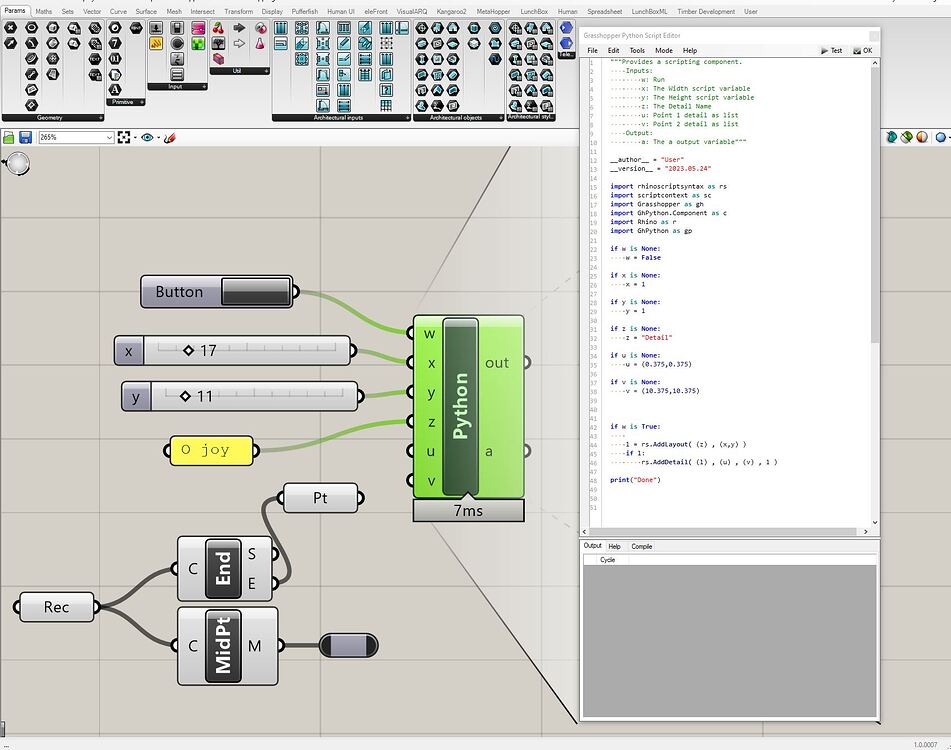Open the 265% zoom dropdown
The height and width of the screenshot is (750, 951).
click(108, 137)
